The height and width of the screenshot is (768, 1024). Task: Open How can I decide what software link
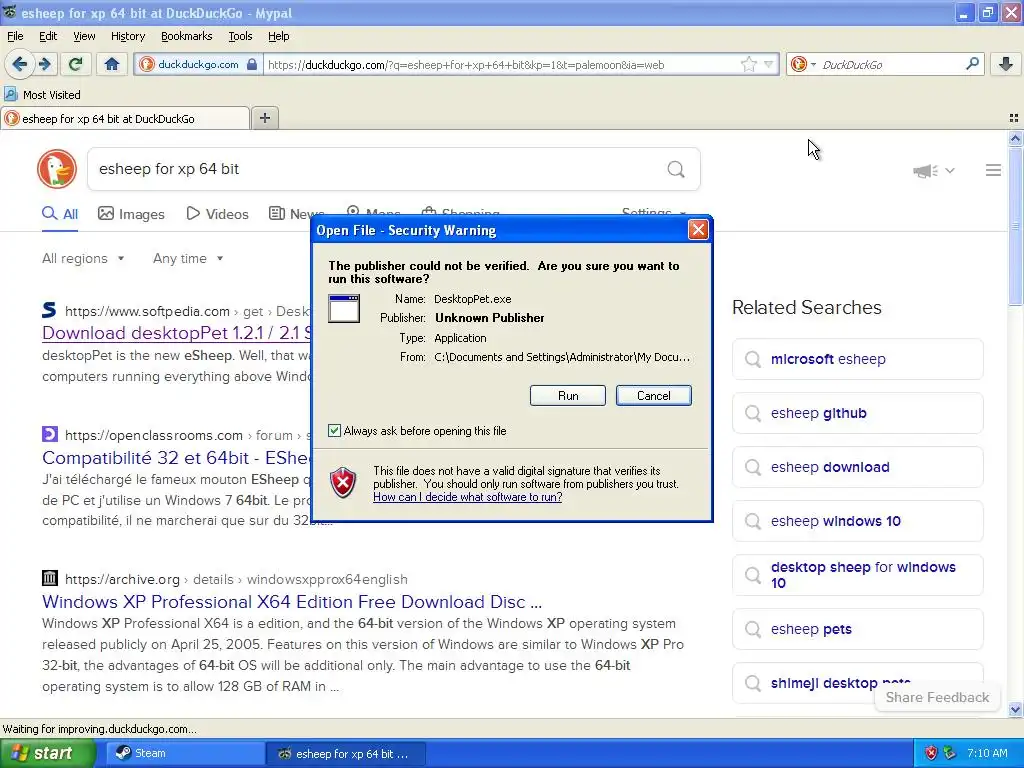468,497
